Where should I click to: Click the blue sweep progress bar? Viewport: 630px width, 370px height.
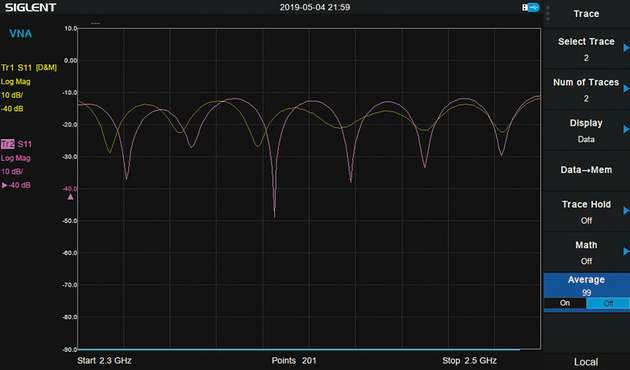[x=299, y=350]
